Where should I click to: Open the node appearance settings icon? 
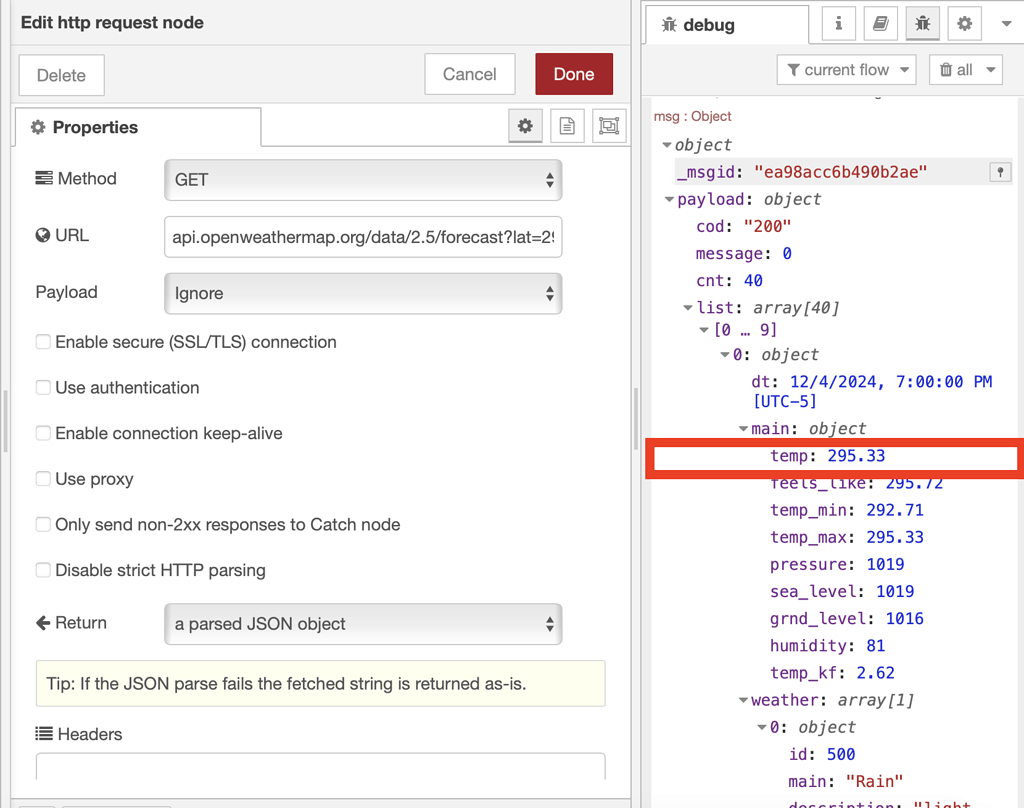point(608,126)
